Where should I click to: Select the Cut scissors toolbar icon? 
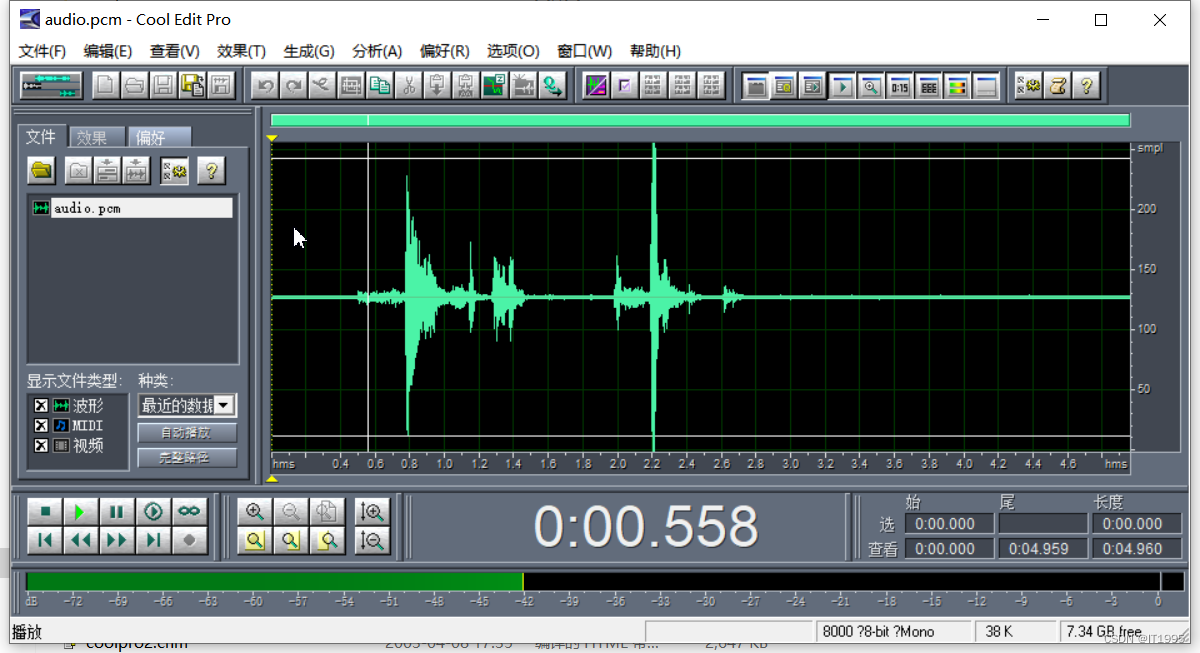tap(408, 85)
